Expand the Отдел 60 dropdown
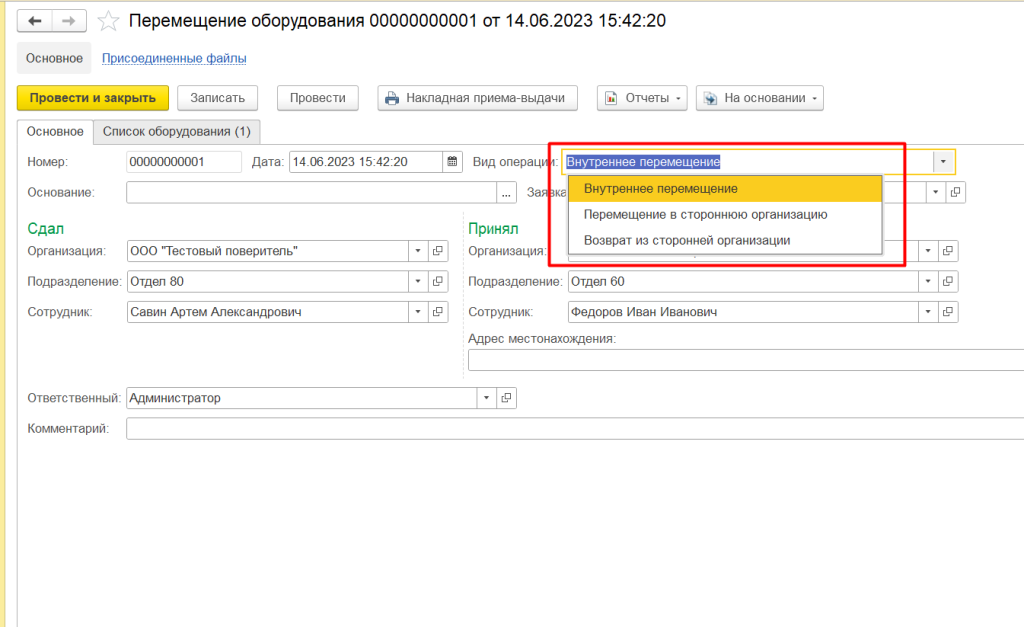 928,281
